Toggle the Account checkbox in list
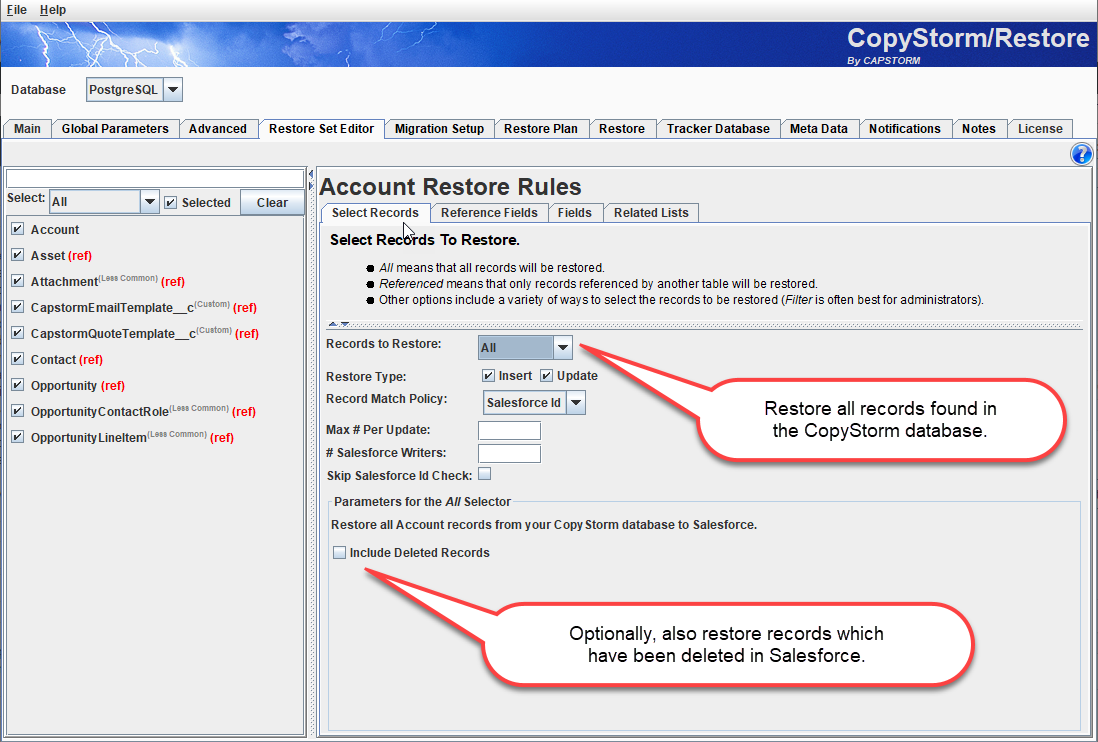The width and height of the screenshot is (1098, 742). coord(18,229)
